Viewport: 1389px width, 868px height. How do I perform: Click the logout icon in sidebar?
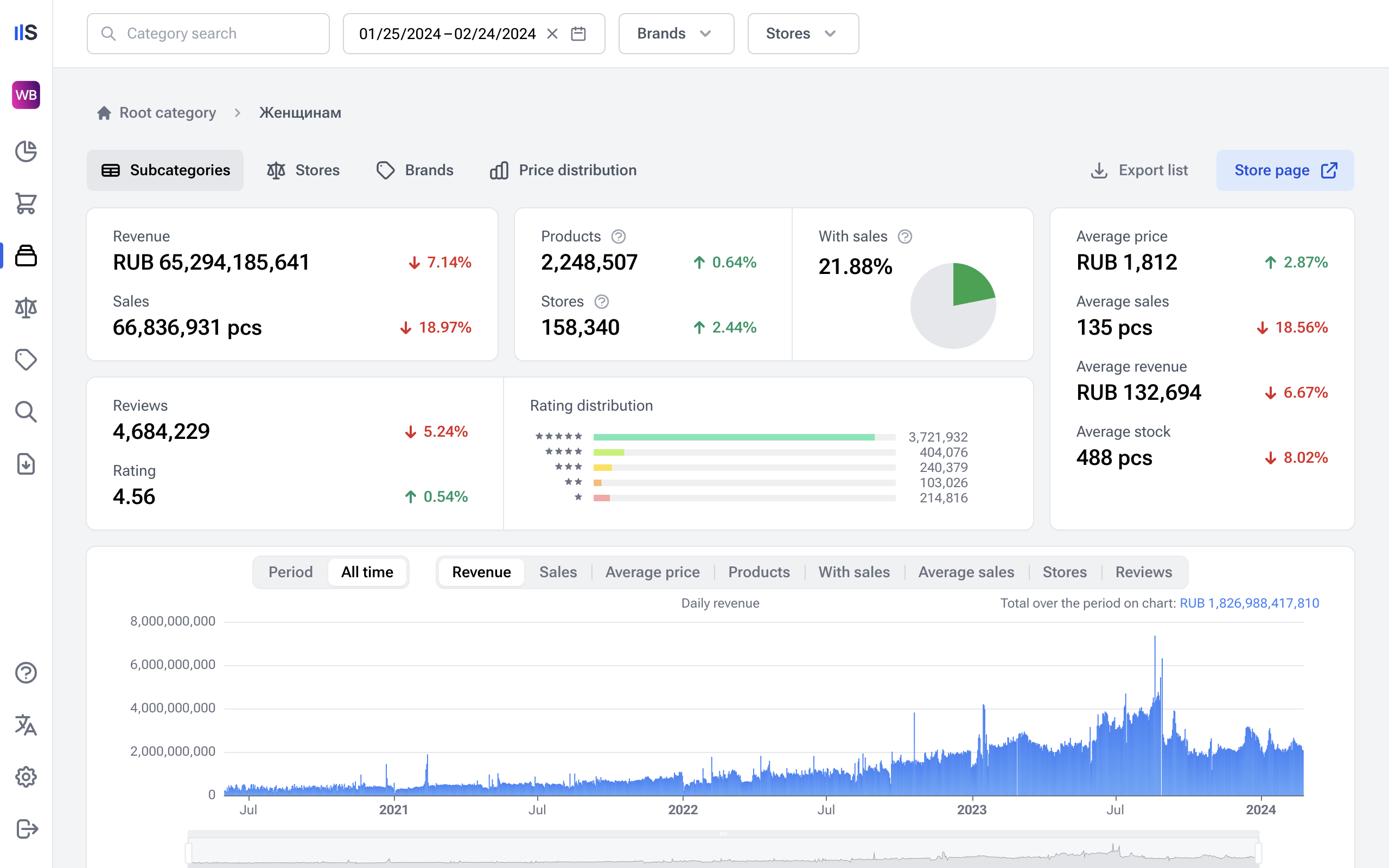26,829
